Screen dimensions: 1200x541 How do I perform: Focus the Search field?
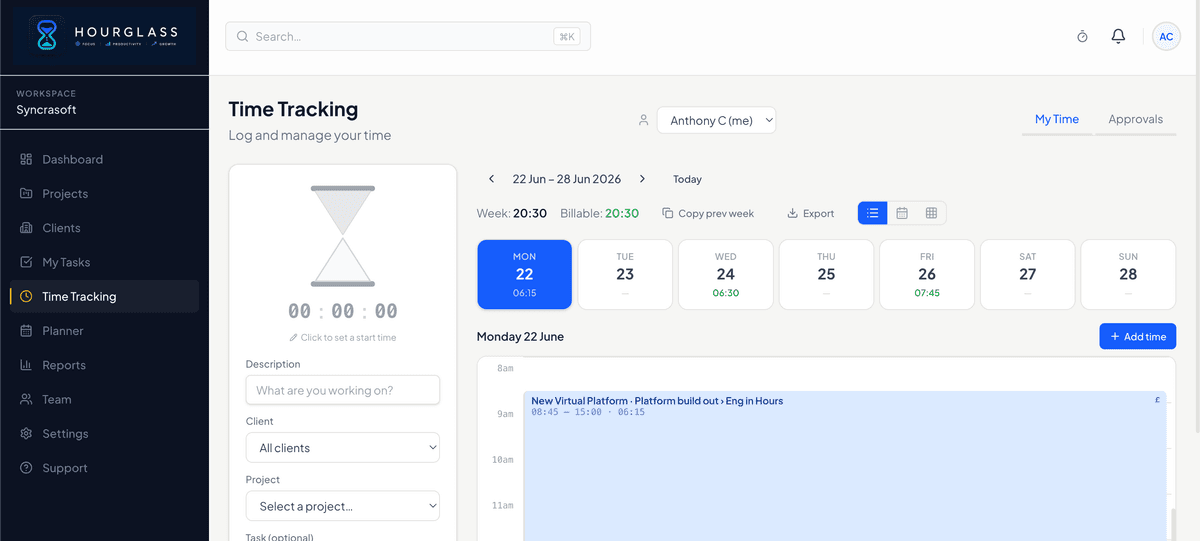[x=408, y=37]
